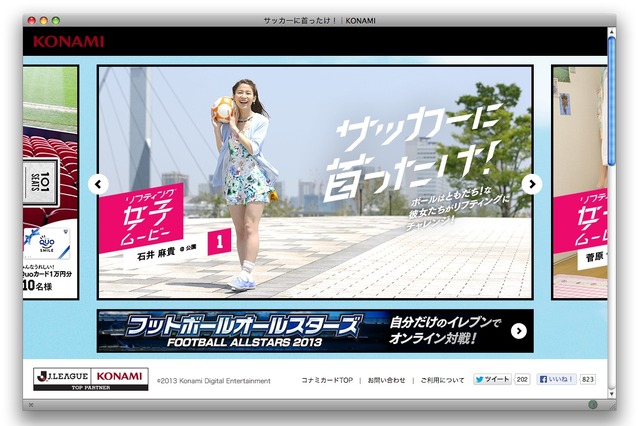Go to next carousel slide arrow
Screen dimensions: 639x426
[x=532, y=184]
